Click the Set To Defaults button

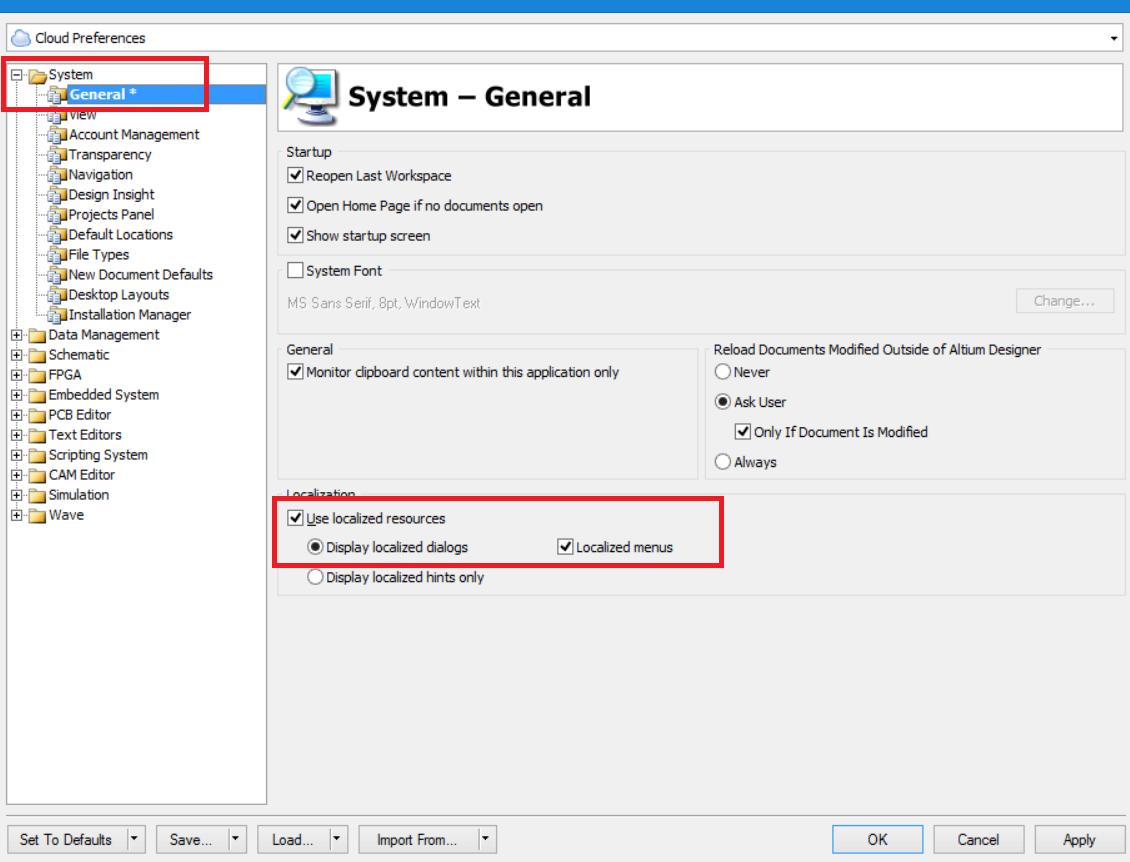(66, 840)
